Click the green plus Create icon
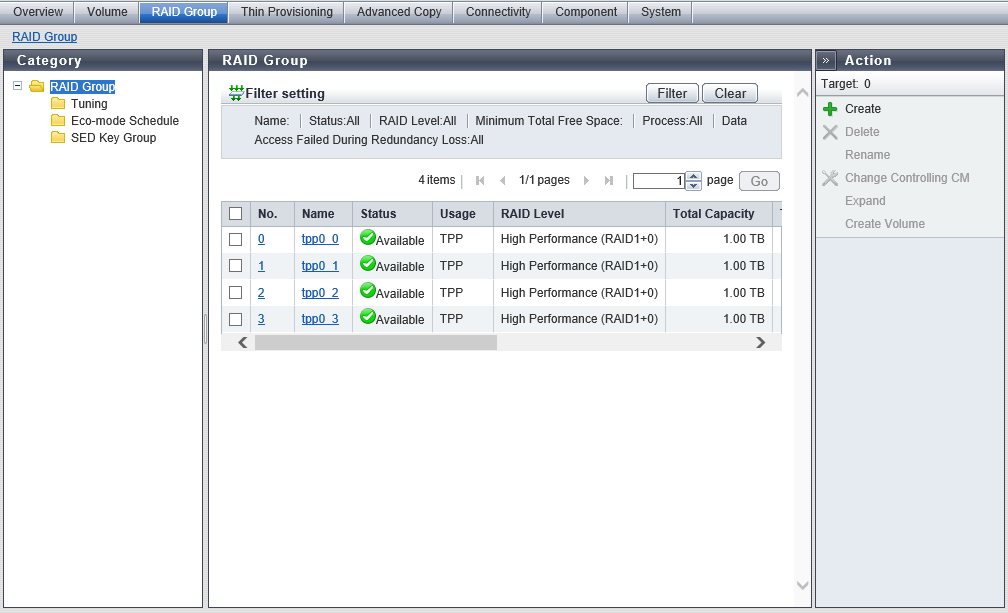Screen dimensions: 1008x613 pyautogui.click(x=830, y=109)
